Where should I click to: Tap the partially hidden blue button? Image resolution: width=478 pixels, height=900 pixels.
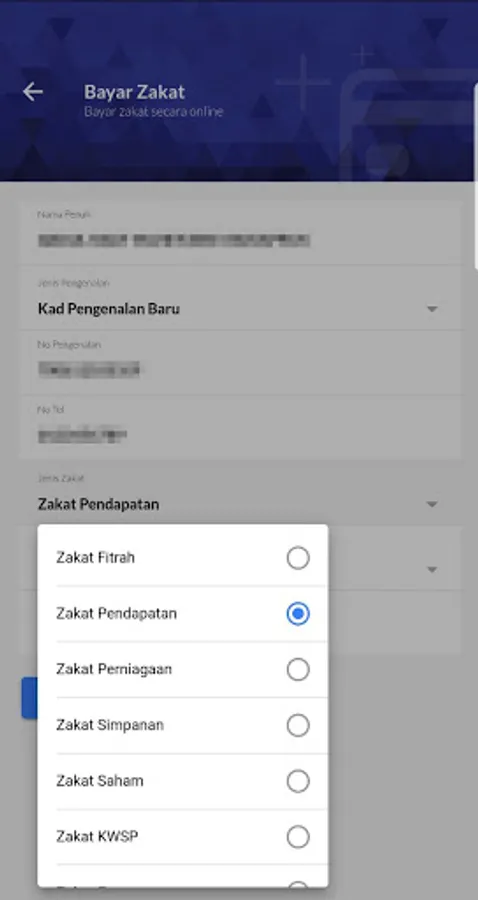[29, 697]
